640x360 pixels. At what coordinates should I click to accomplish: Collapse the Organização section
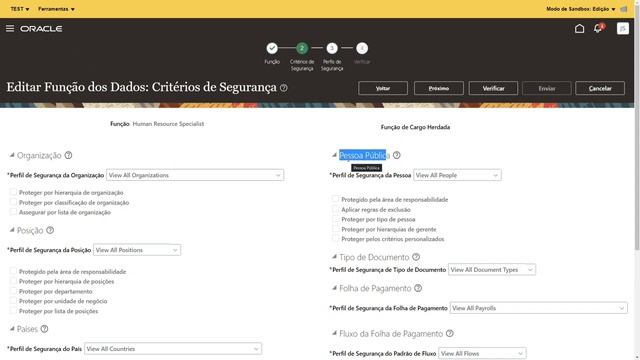(x=12, y=155)
